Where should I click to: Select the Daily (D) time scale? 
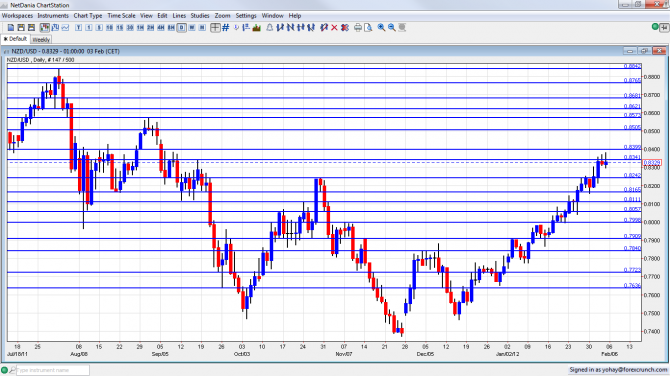pos(182,27)
